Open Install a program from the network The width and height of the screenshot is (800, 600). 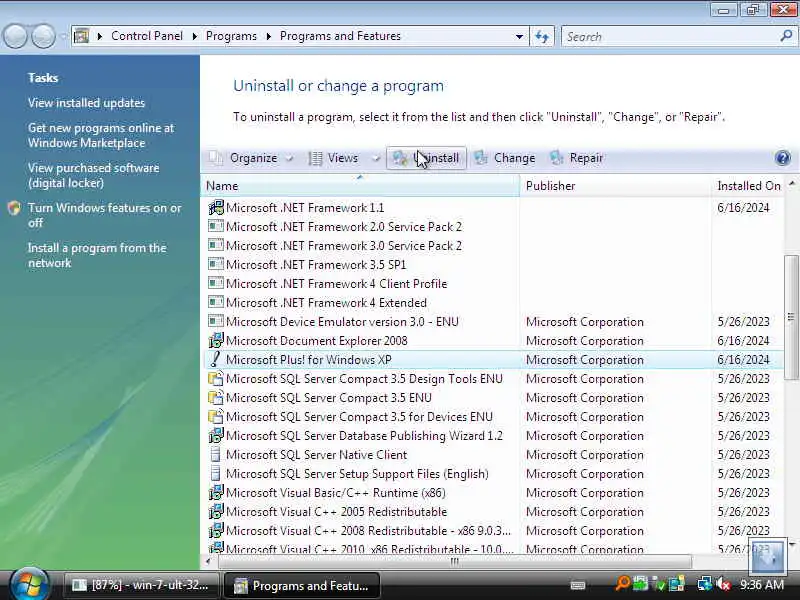point(97,255)
